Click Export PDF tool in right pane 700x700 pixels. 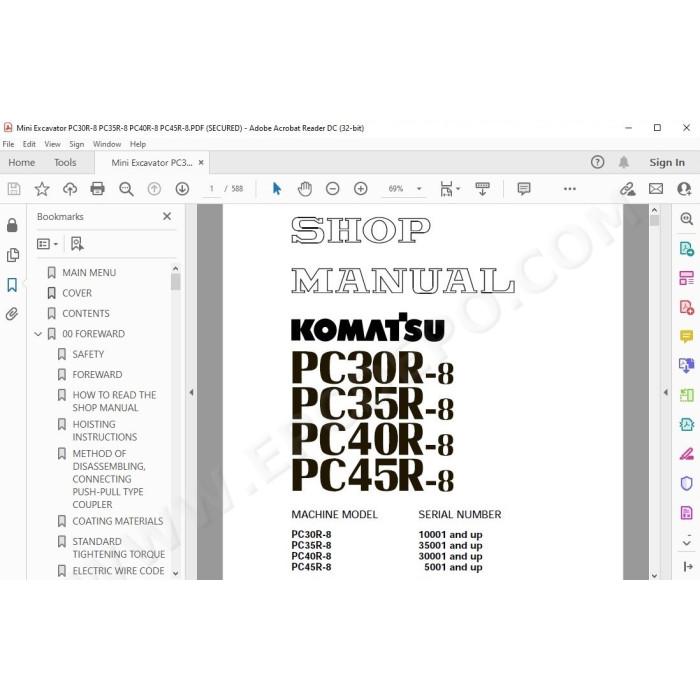pos(686,248)
